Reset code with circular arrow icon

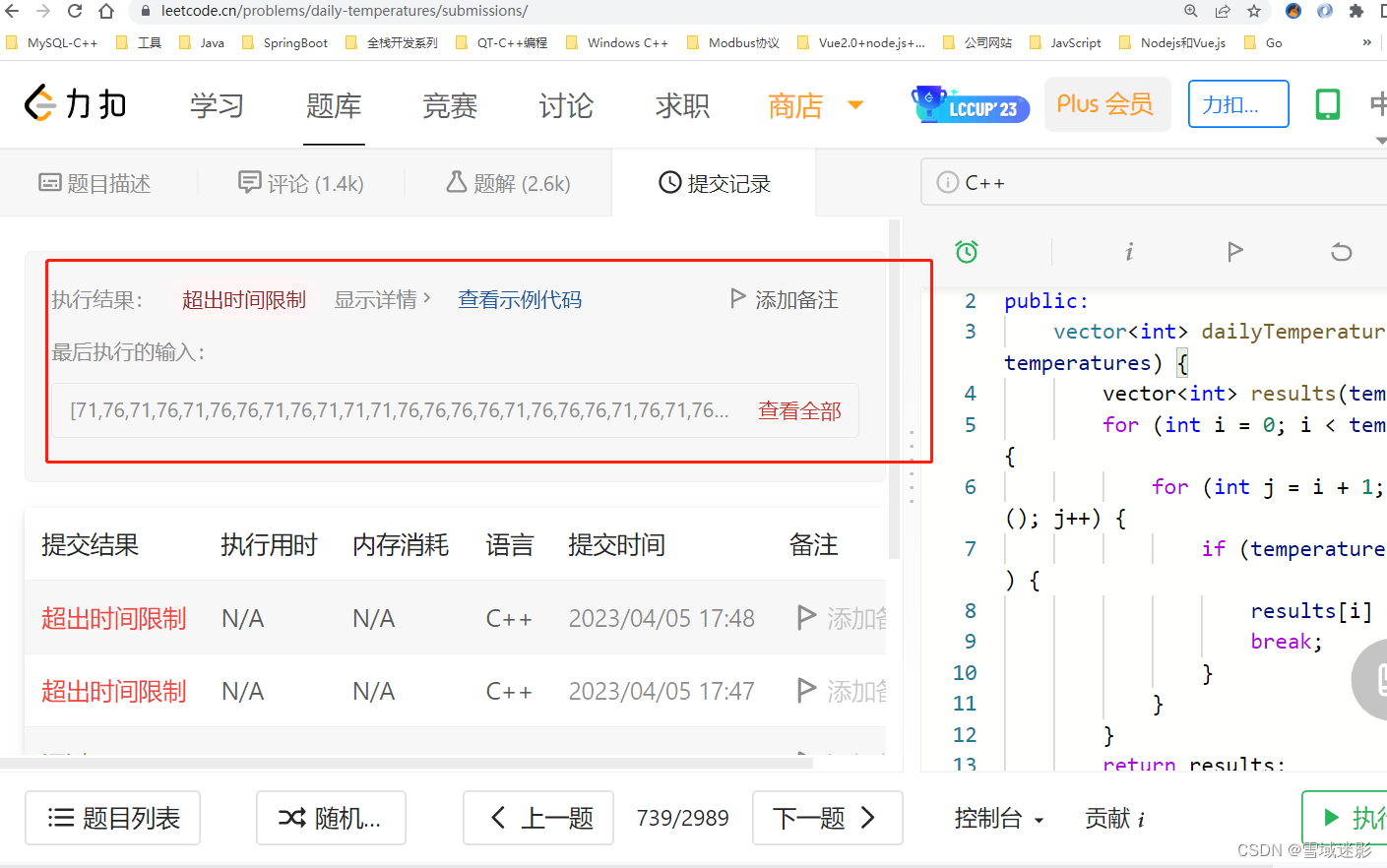pos(1341,252)
